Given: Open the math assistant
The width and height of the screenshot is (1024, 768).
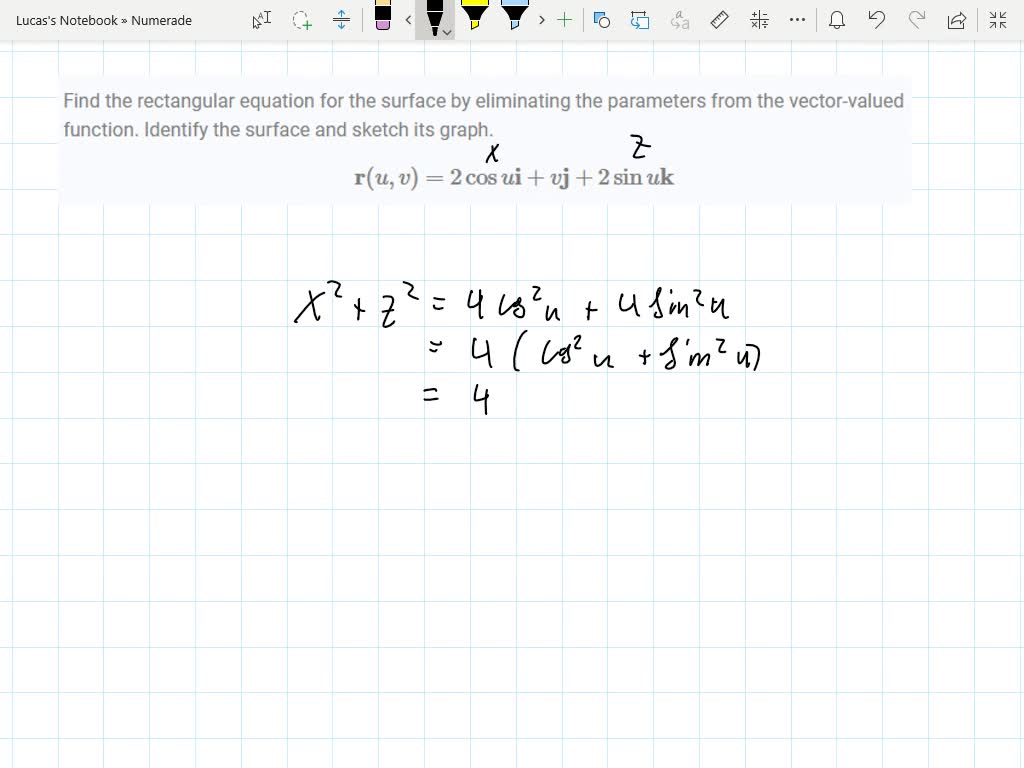Looking at the screenshot, I should [759, 19].
